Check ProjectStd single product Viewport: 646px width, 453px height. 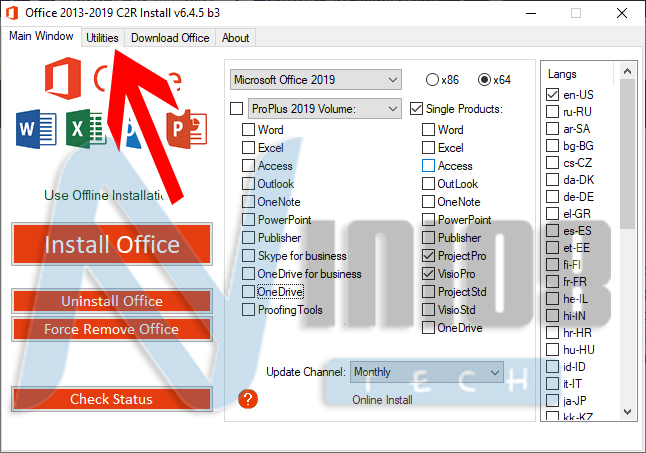tap(428, 292)
